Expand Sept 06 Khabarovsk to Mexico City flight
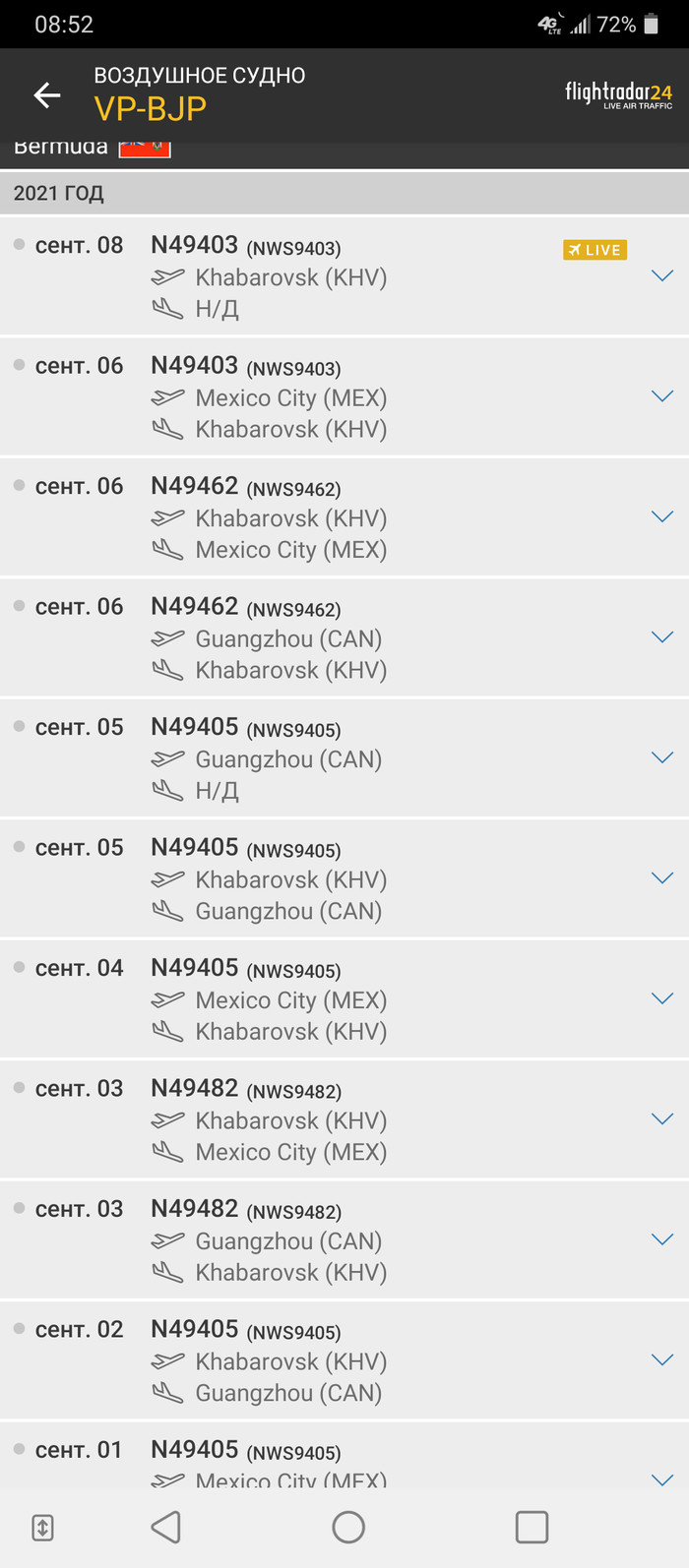This screenshot has width=689, height=1568. (x=662, y=516)
